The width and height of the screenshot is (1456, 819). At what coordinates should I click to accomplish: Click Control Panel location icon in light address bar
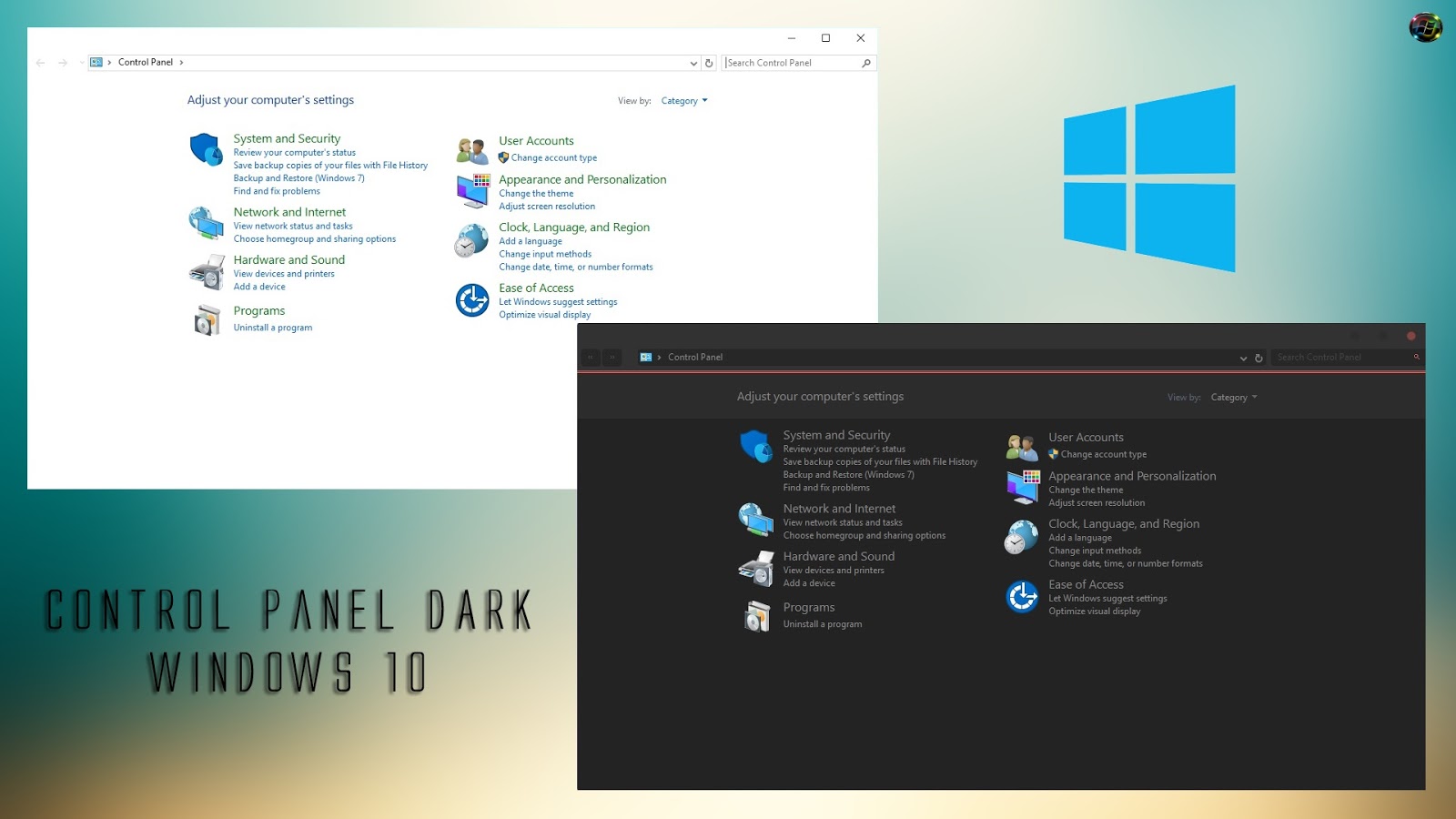(96, 63)
